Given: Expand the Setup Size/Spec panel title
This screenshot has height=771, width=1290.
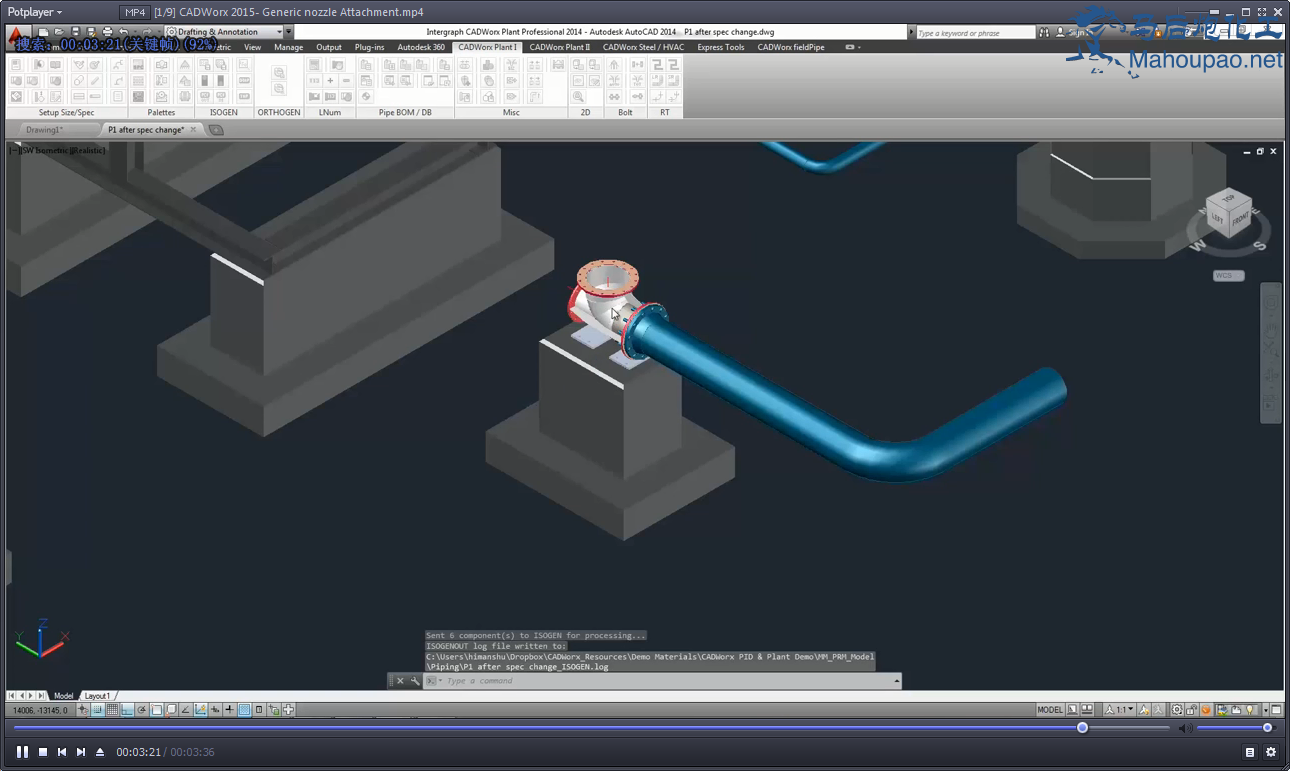Looking at the screenshot, I should (67, 112).
